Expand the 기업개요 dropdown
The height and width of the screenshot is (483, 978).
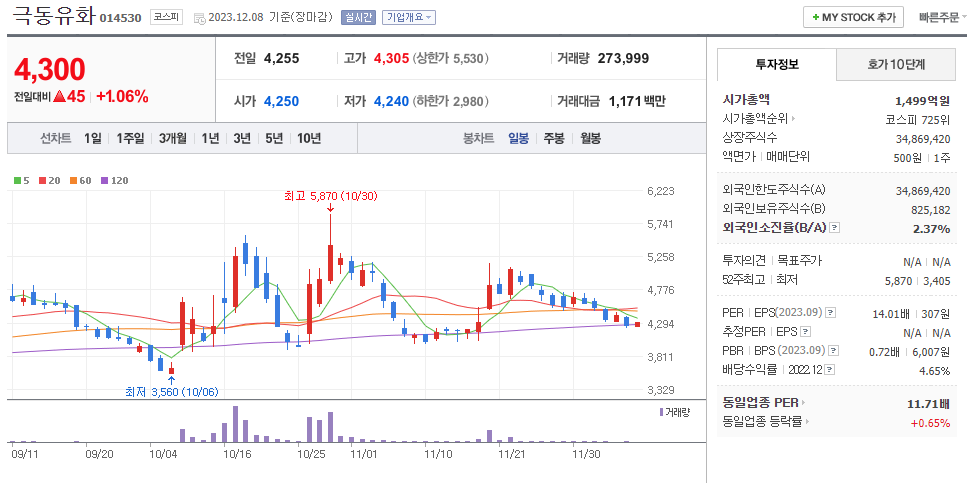coord(409,17)
